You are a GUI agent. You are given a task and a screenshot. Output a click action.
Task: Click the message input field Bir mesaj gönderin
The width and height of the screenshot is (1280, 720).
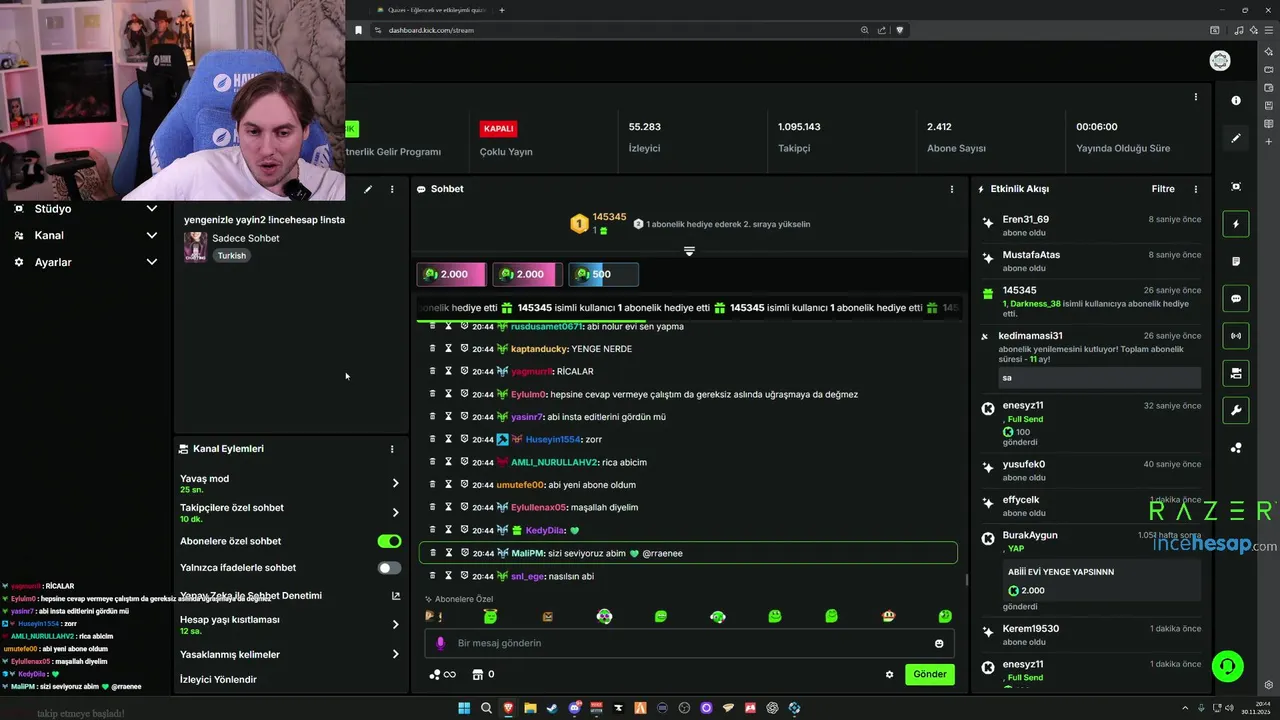(689, 643)
